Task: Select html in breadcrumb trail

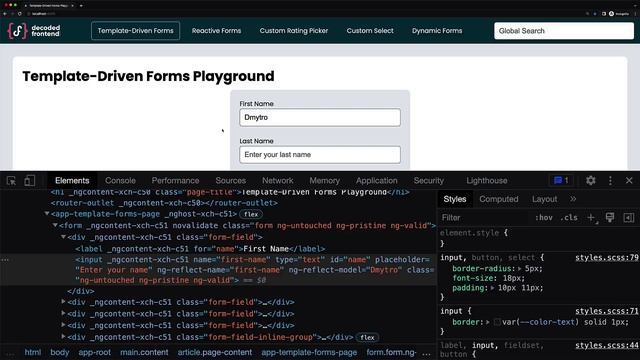Action: coord(33,352)
